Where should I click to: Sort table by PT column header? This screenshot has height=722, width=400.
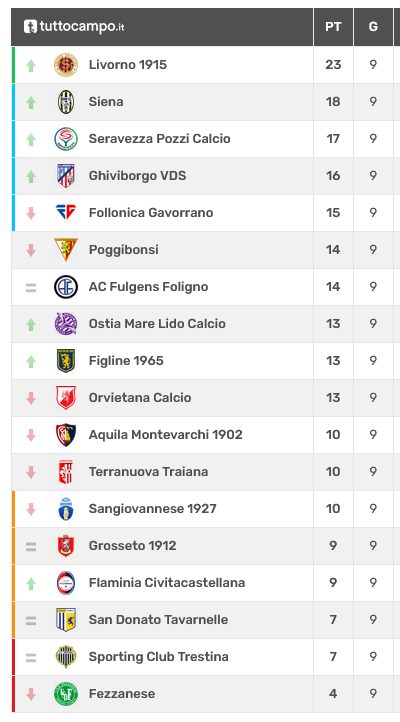[333, 27]
